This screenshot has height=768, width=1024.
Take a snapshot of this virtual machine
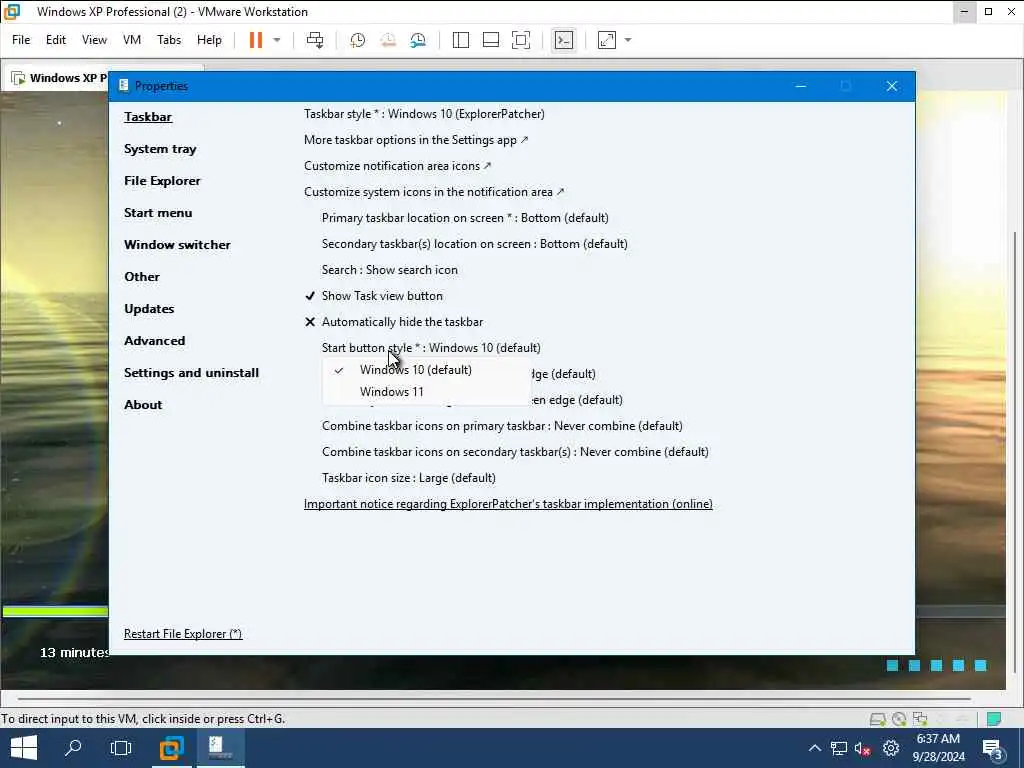click(357, 40)
